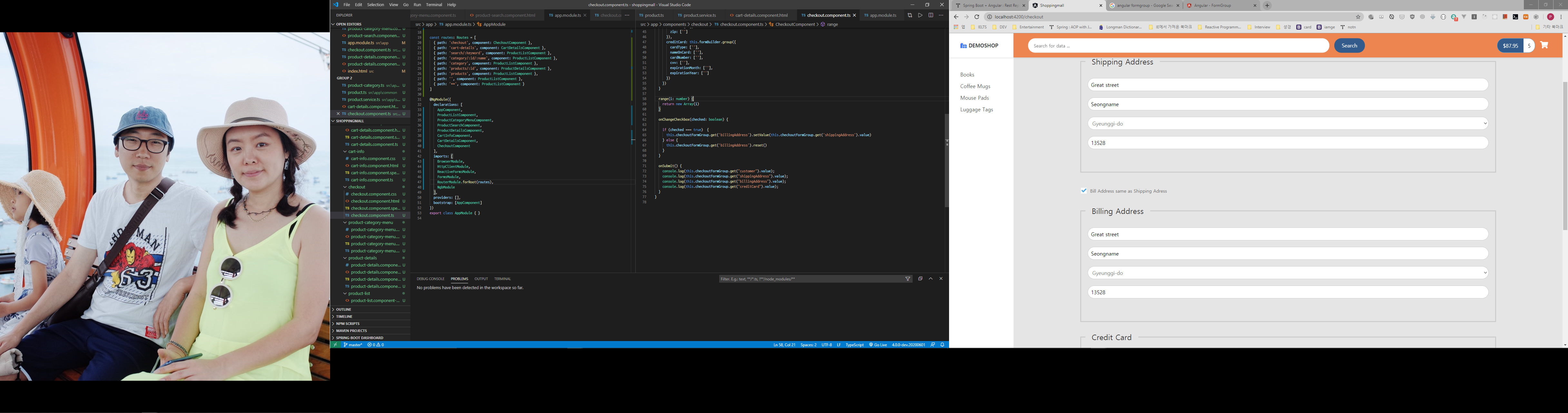Uncheck Bill Address same as Shipping Address
This screenshot has height=413, width=1568.
pyautogui.click(x=1083, y=191)
